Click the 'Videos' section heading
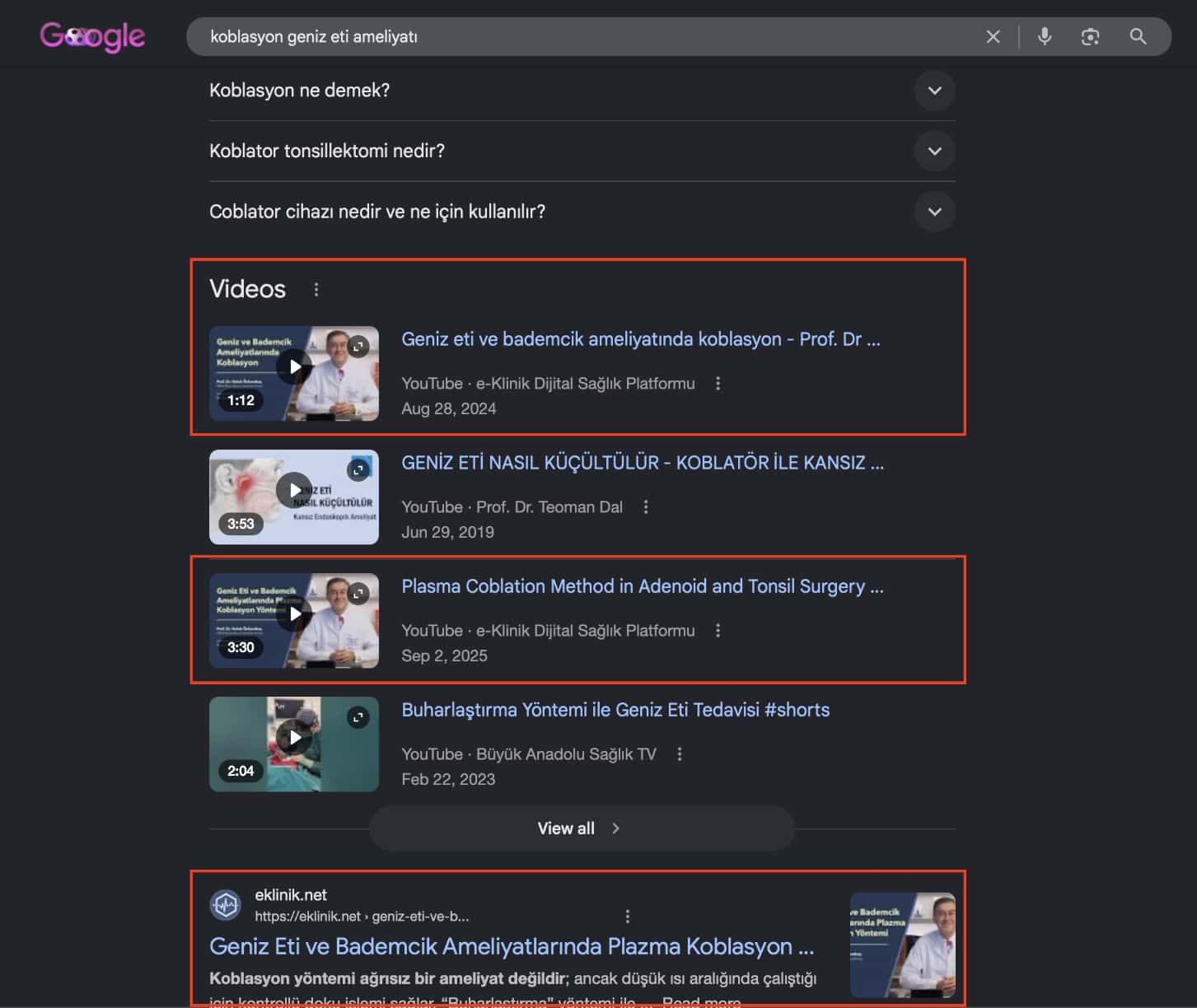 click(247, 289)
